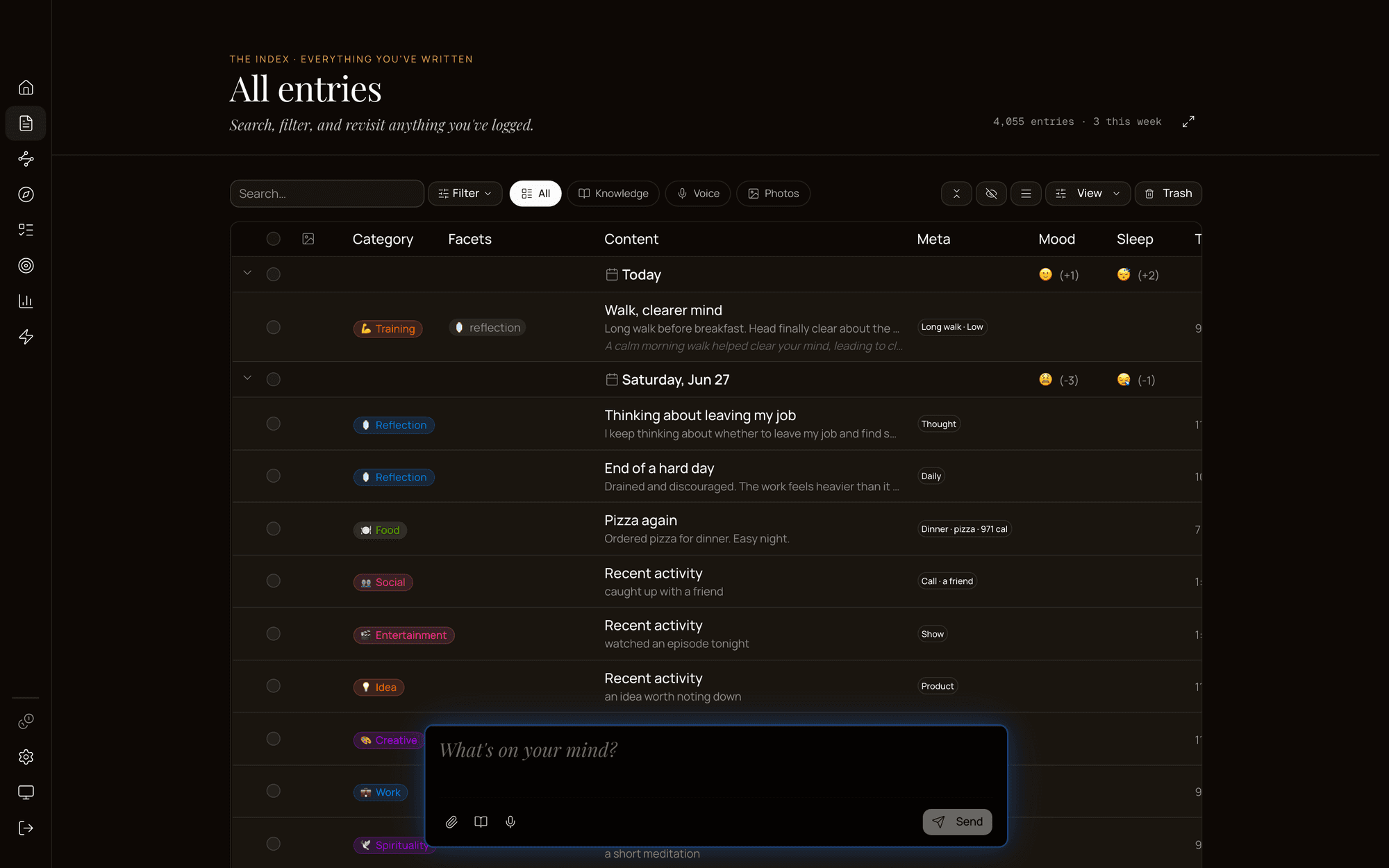Screen dimensions: 1389x868
Task: Sort by the Content column header
Action: 631,239
